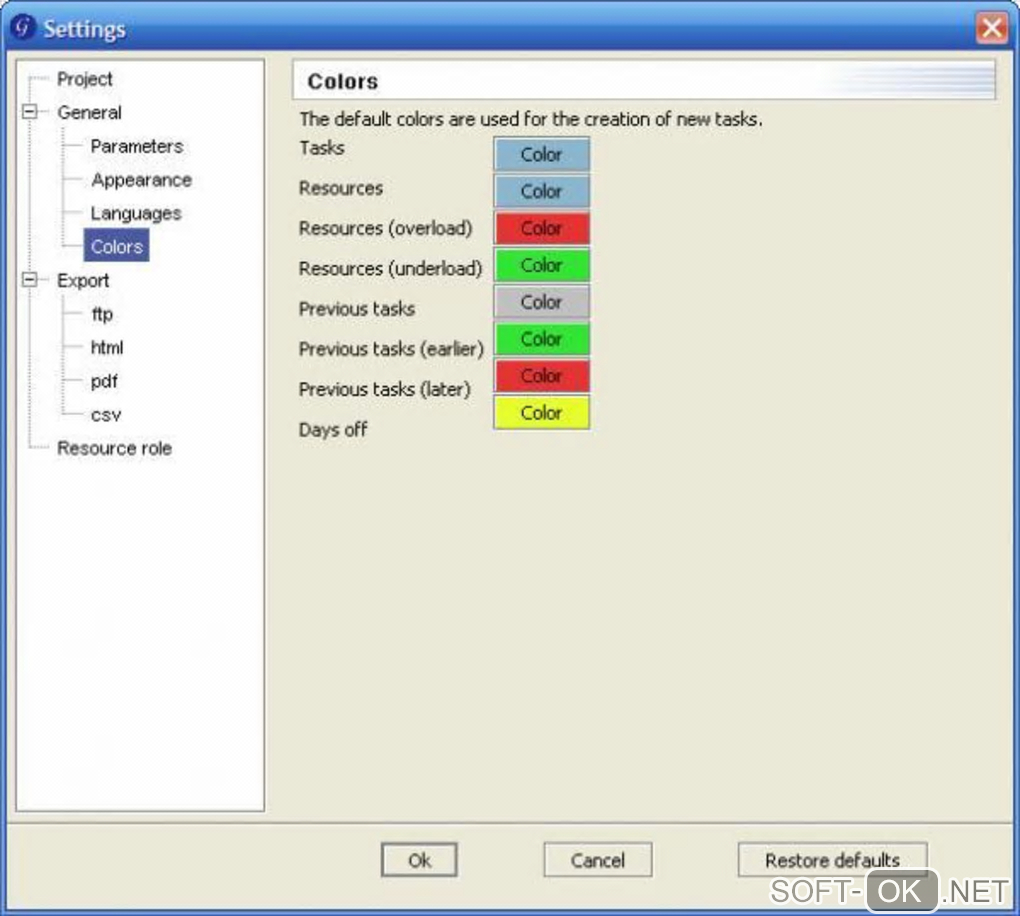Viewport: 1020px width, 916px height.
Task: Pick the Resources (underload) green color
Action: [x=541, y=265]
